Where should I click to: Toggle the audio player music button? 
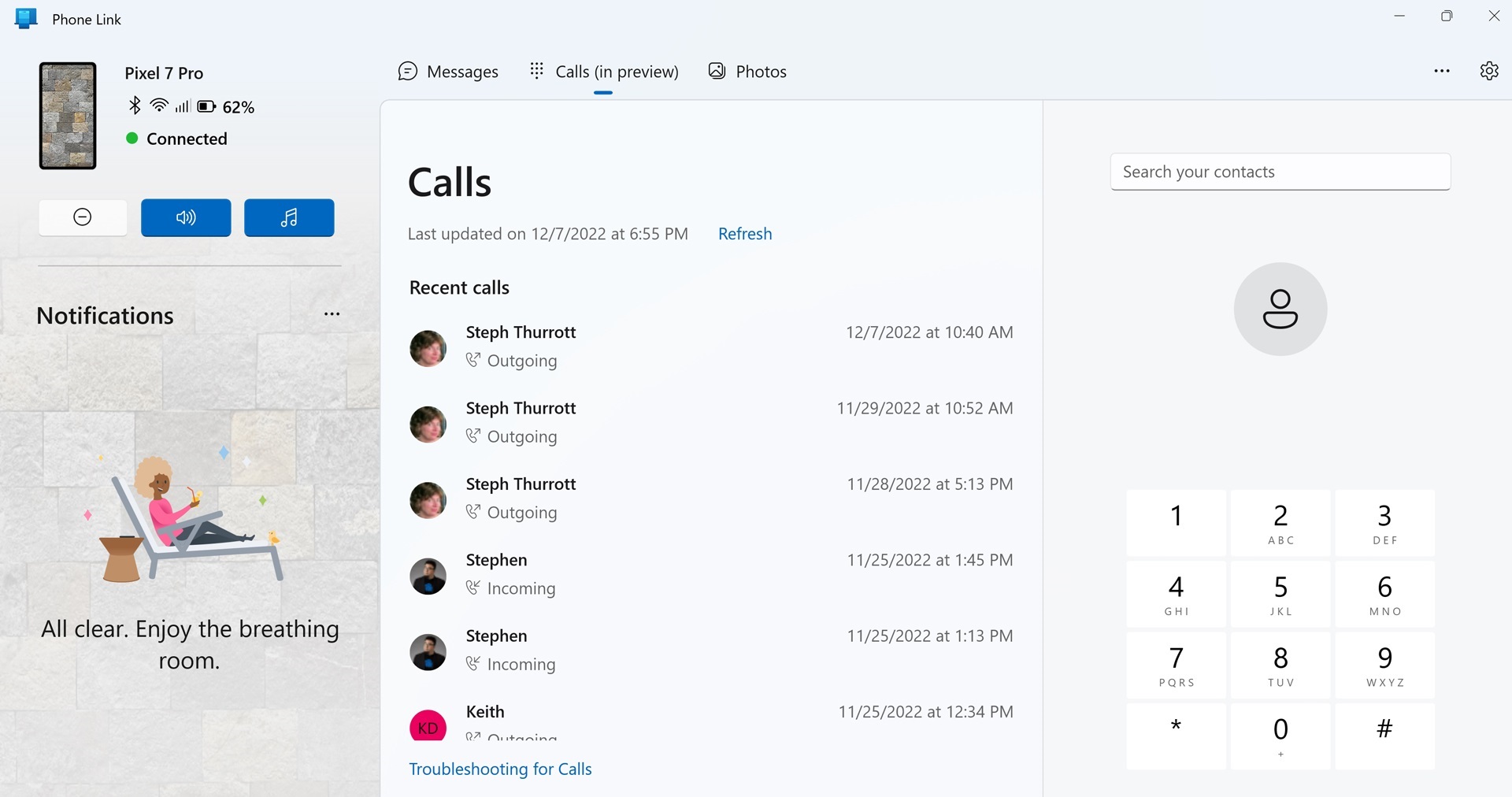point(289,217)
